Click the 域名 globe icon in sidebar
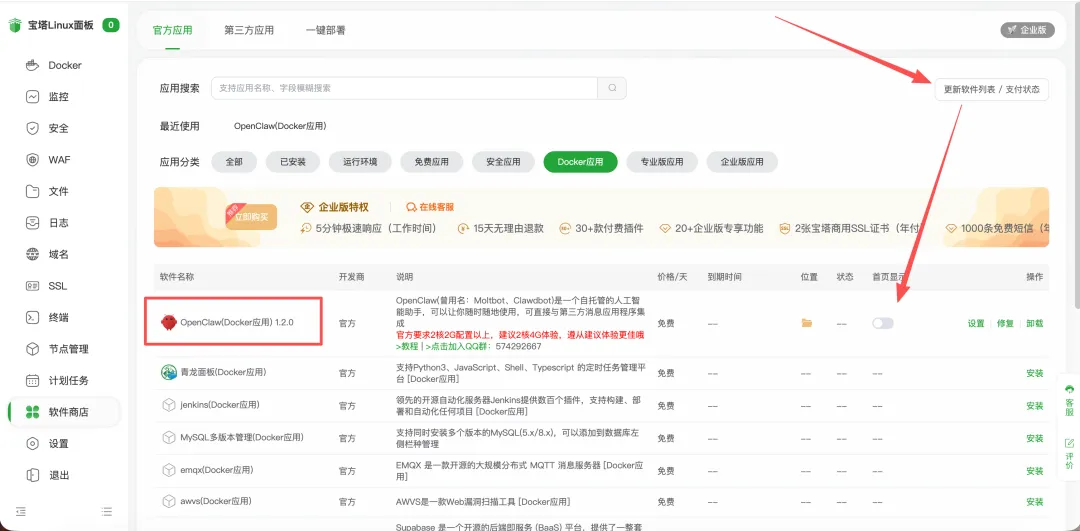This screenshot has width=1080, height=531. 32,254
